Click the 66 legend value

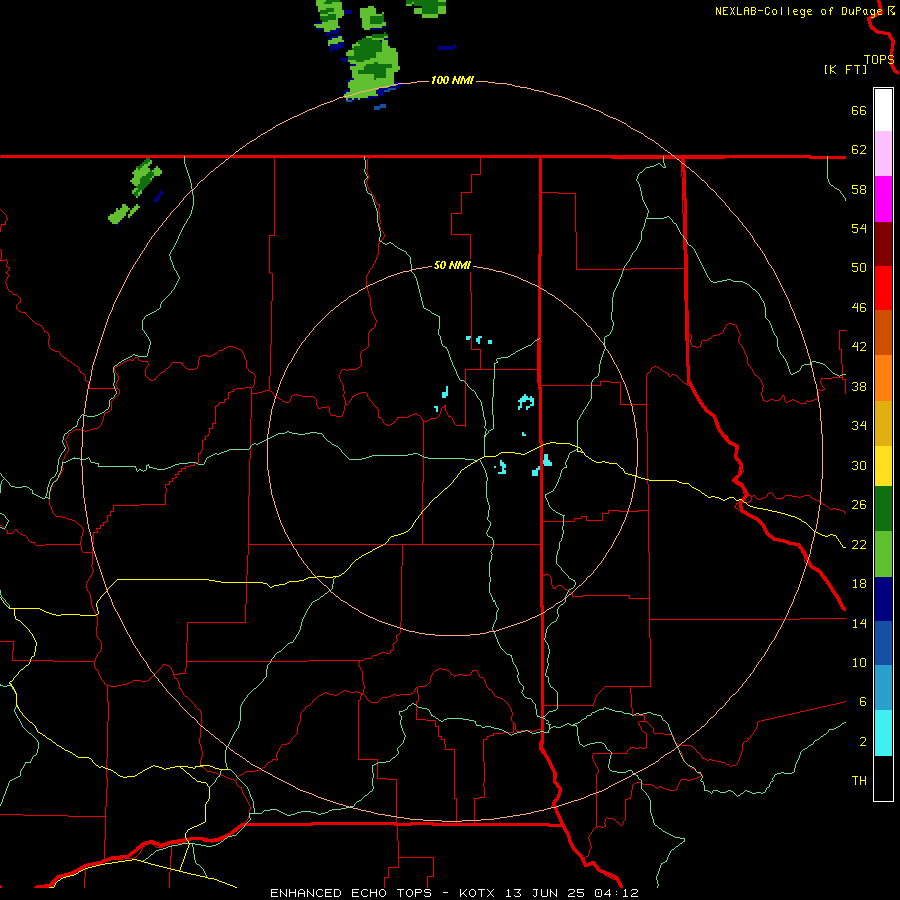coord(859,110)
